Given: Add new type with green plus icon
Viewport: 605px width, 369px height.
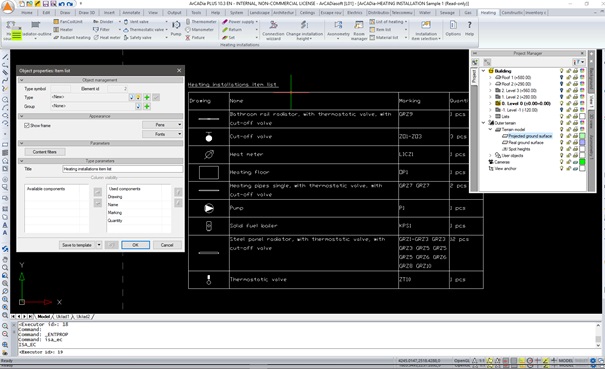Looking at the screenshot, I should [147, 97].
